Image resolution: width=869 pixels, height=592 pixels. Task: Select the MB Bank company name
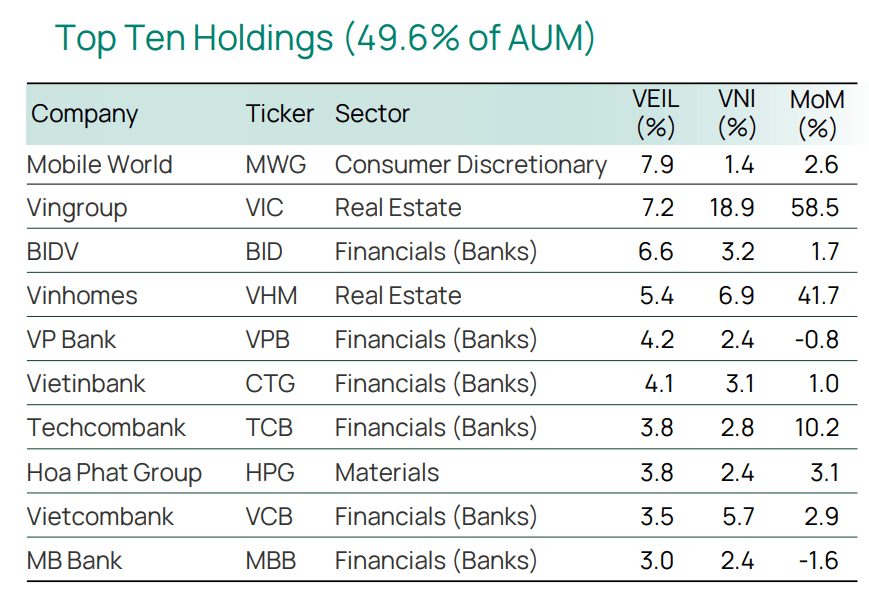point(74,560)
